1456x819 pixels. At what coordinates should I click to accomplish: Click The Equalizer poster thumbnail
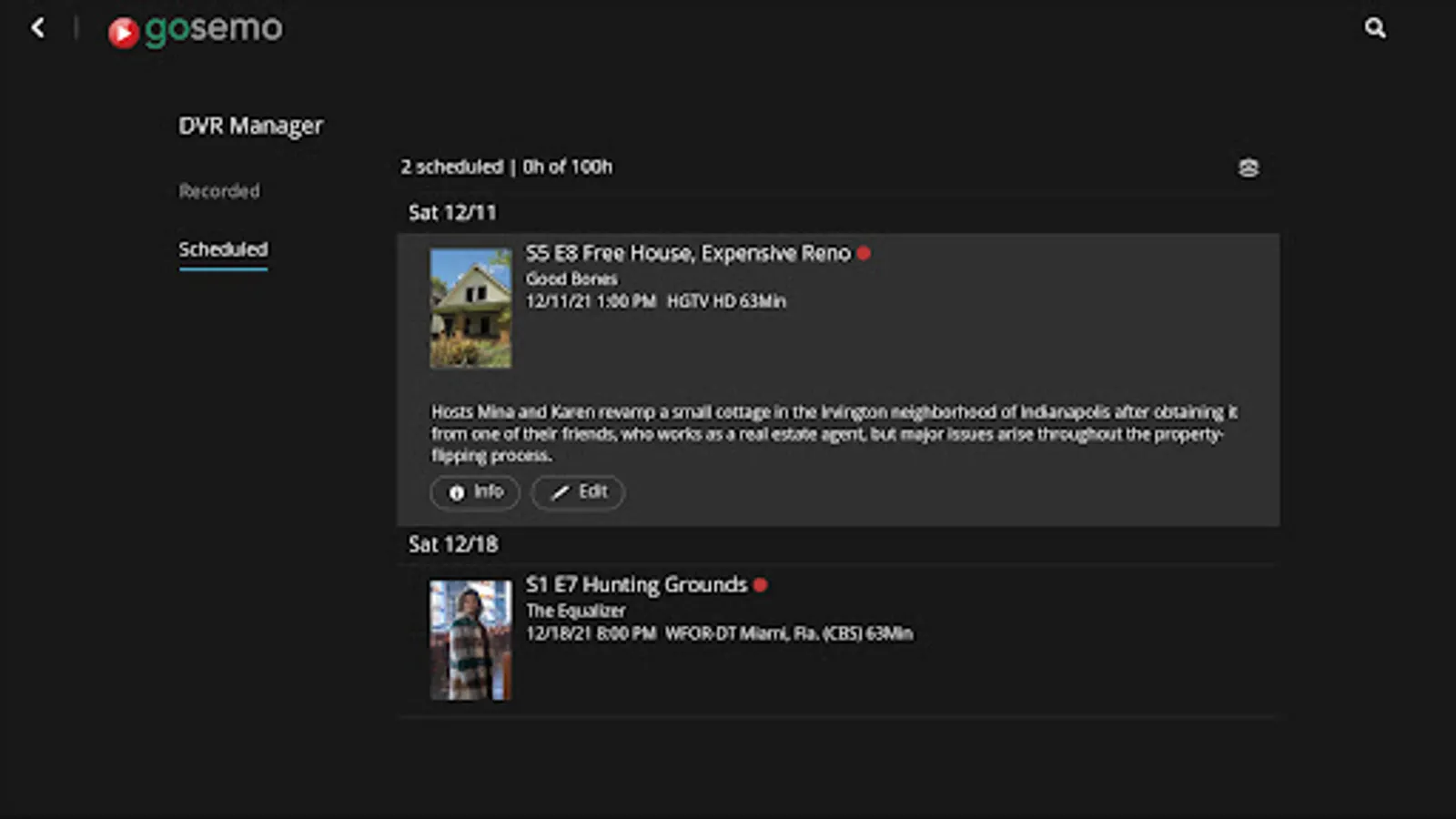[x=470, y=641]
